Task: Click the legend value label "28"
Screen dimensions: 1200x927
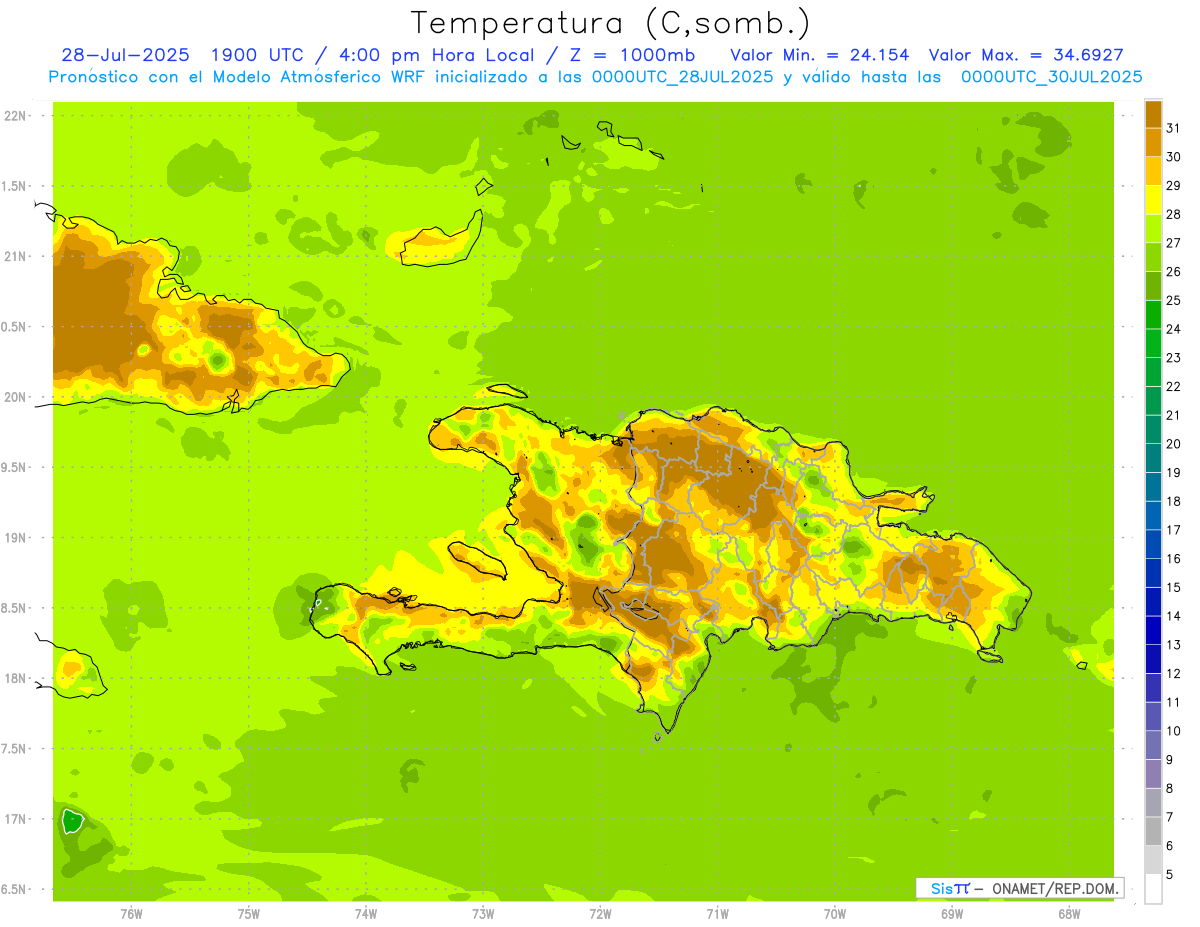Action: pos(1173,214)
